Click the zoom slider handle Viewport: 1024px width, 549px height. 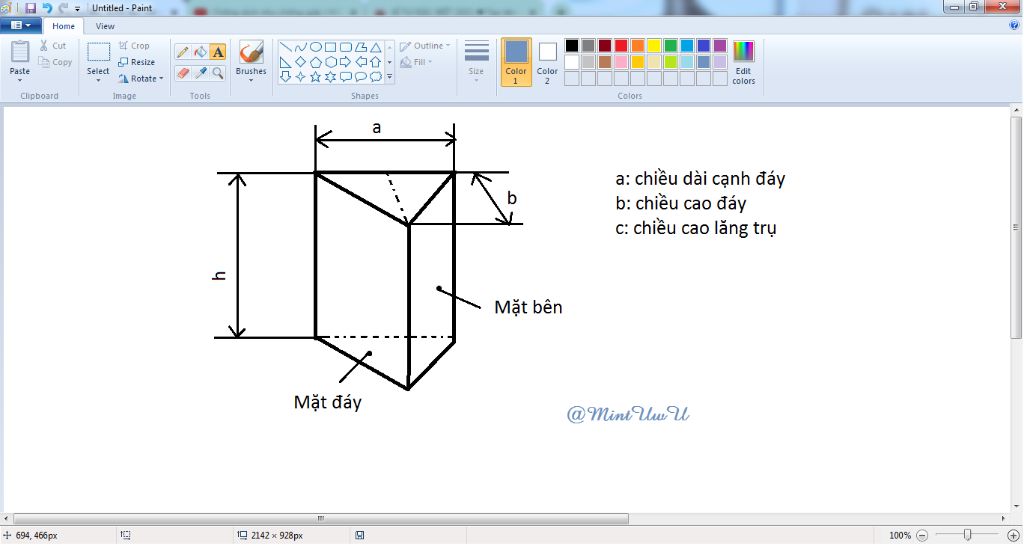click(x=967, y=535)
